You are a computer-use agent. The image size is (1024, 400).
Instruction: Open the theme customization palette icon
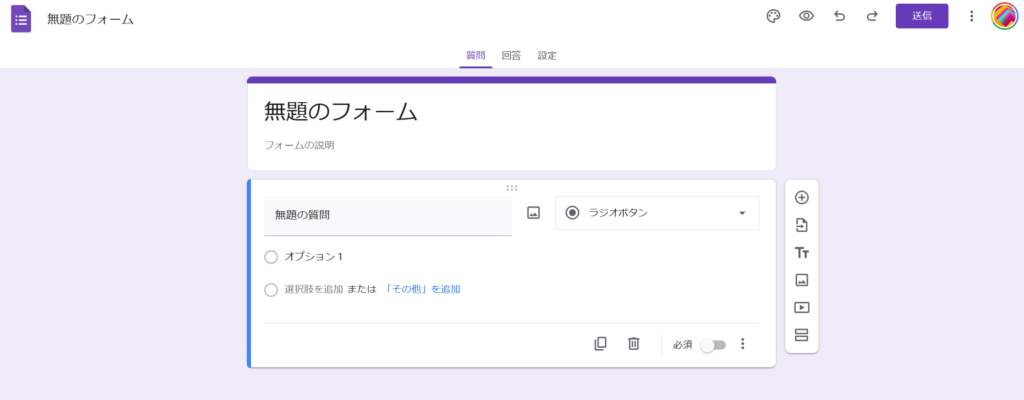pos(772,16)
